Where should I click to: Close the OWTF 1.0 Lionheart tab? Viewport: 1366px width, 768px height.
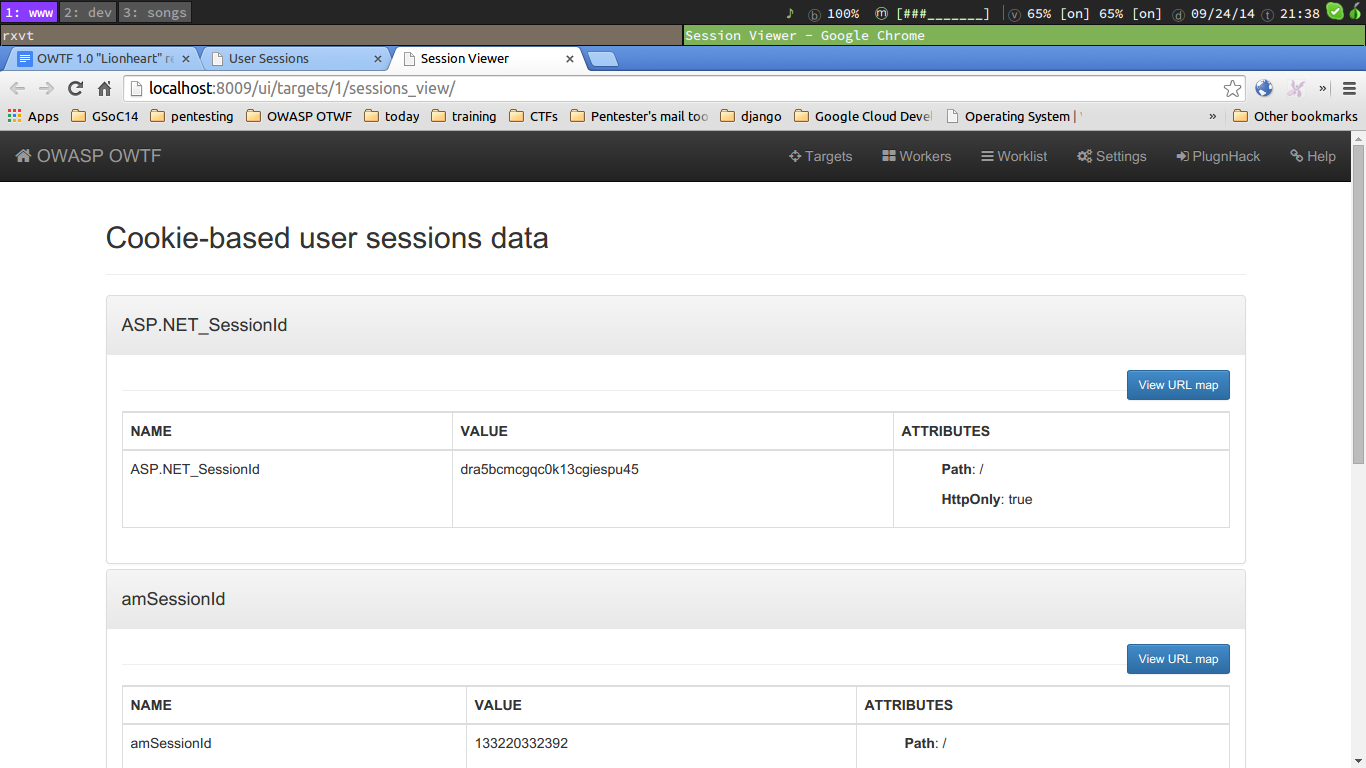point(186,59)
